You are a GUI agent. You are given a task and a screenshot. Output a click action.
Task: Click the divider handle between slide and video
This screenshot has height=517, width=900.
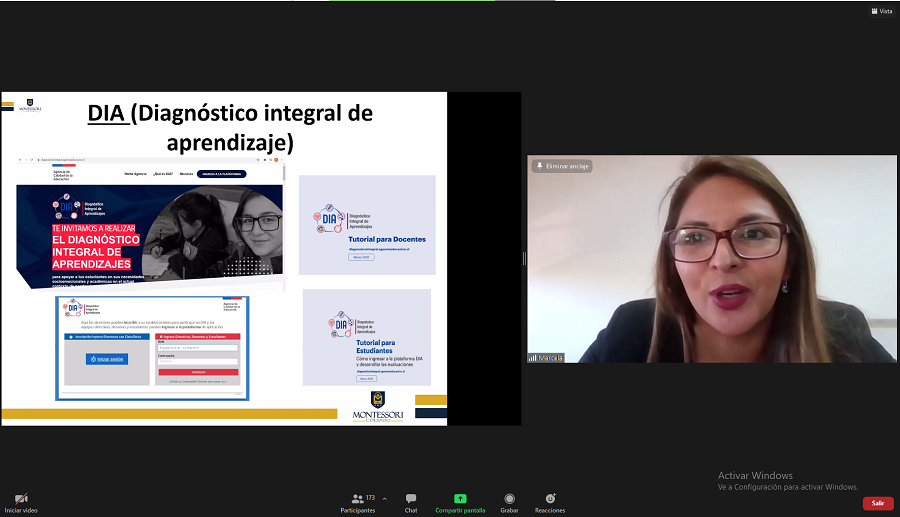pyautogui.click(x=524, y=259)
